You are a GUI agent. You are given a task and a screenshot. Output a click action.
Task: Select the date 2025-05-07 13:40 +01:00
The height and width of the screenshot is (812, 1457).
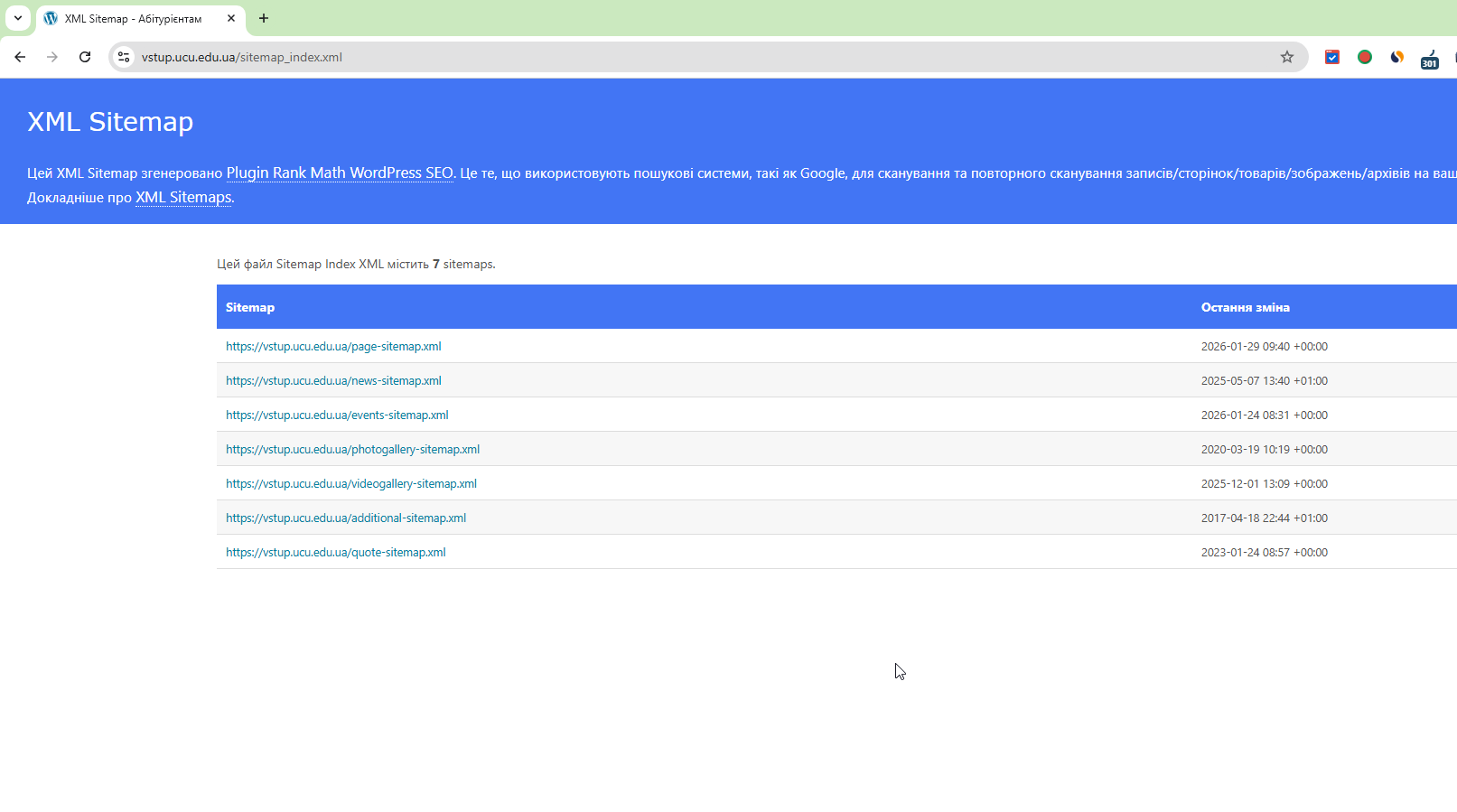tap(1265, 380)
